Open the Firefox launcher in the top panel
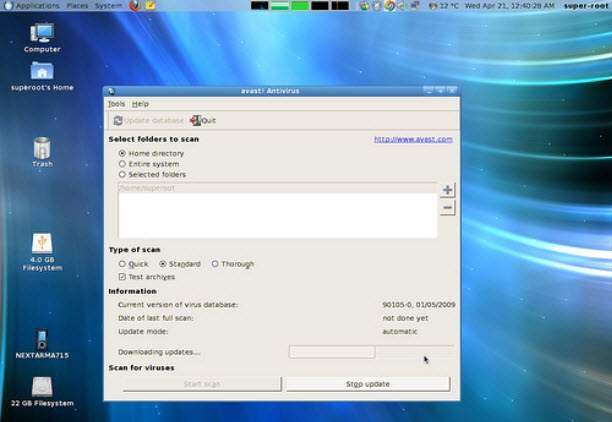This screenshot has width=612, height=422. tap(135, 5)
